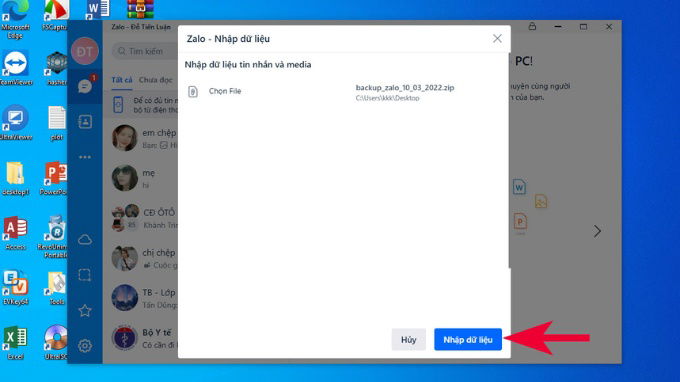This screenshot has height=382, width=680.
Task: Advance the welcome slide with right chevron
Action: [597, 231]
